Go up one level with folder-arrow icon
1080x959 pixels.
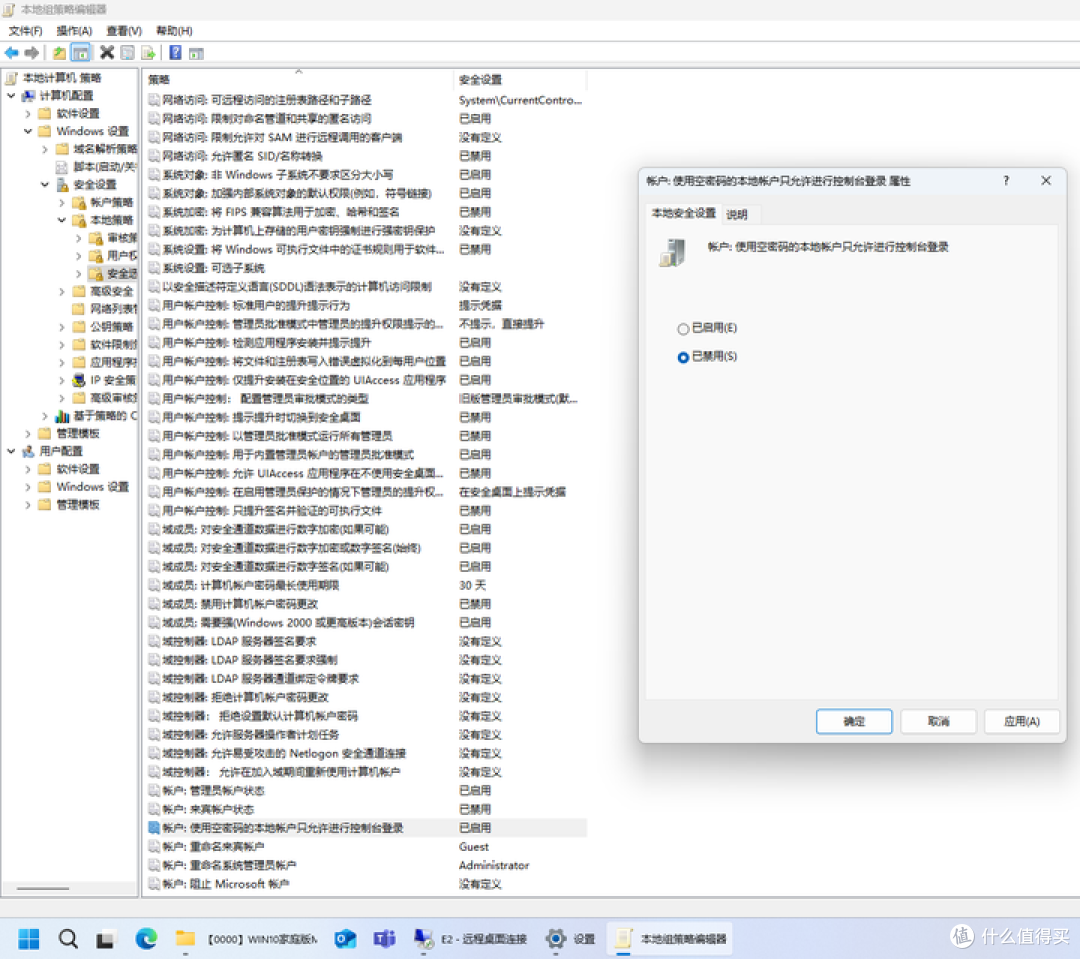pos(60,52)
